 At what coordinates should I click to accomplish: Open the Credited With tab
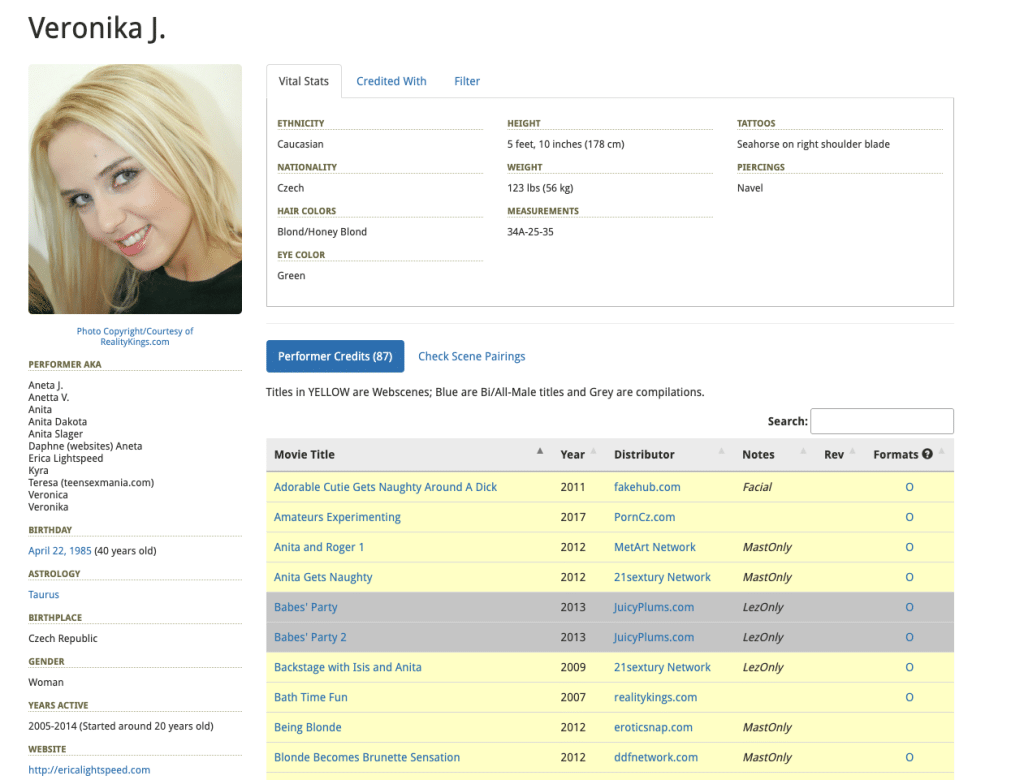391,81
